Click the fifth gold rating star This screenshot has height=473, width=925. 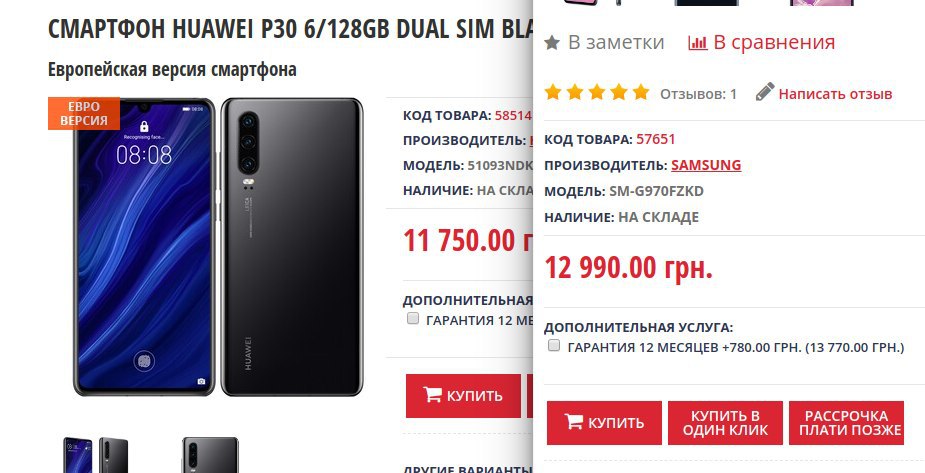641,93
